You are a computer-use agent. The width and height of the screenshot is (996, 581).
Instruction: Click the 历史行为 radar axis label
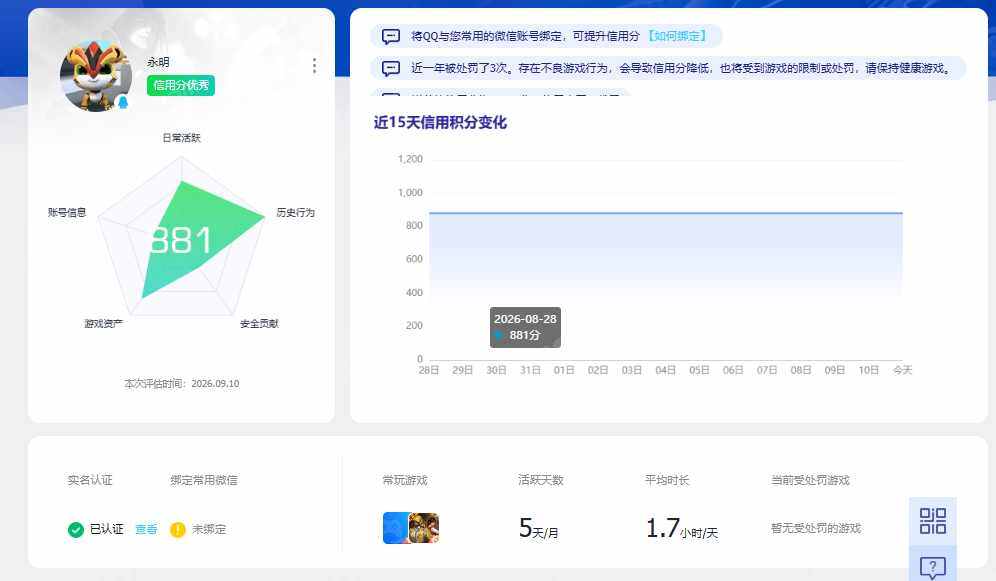pyautogui.click(x=295, y=212)
